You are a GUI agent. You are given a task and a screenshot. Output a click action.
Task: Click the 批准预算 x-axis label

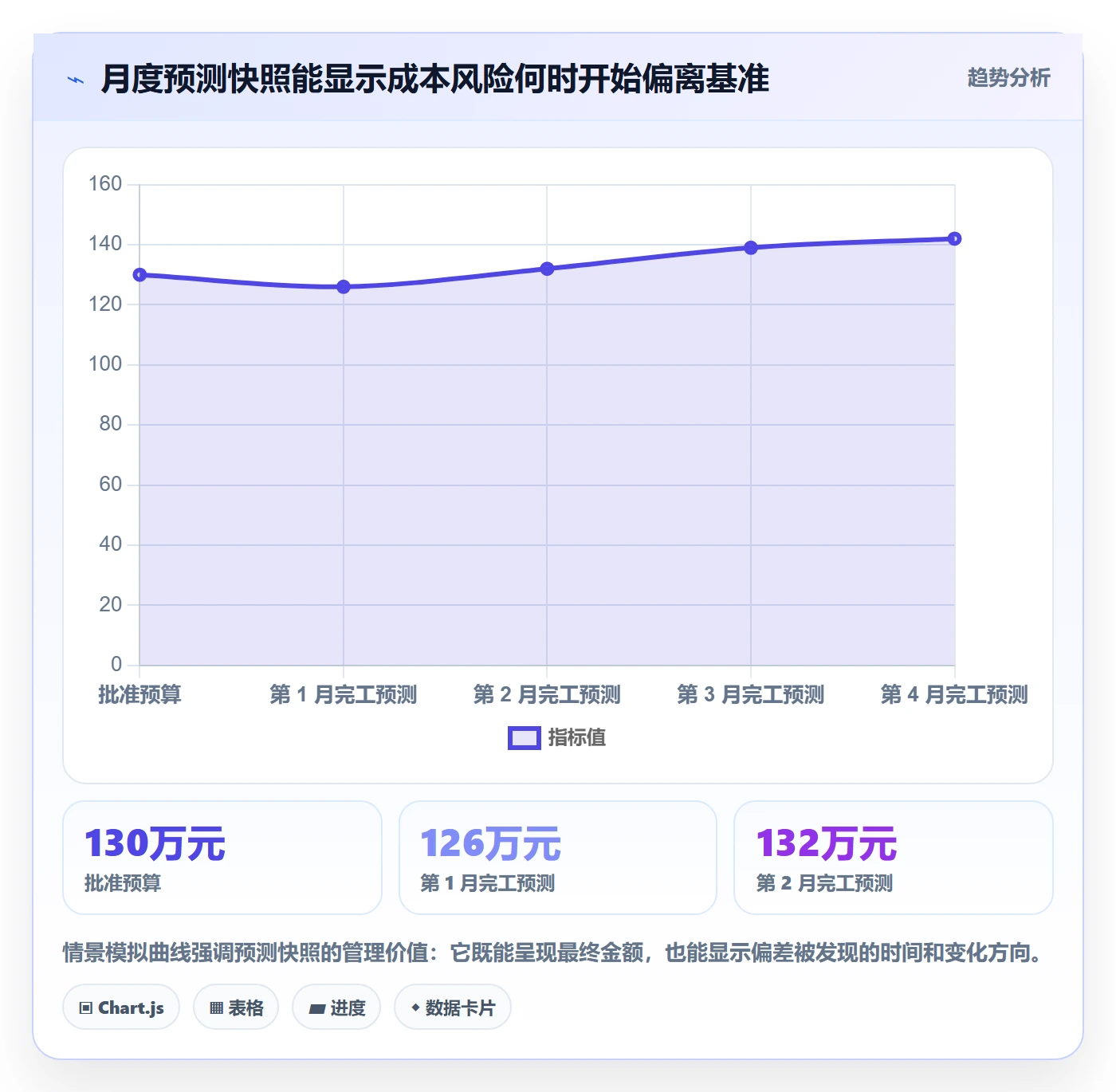pos(139,694)
